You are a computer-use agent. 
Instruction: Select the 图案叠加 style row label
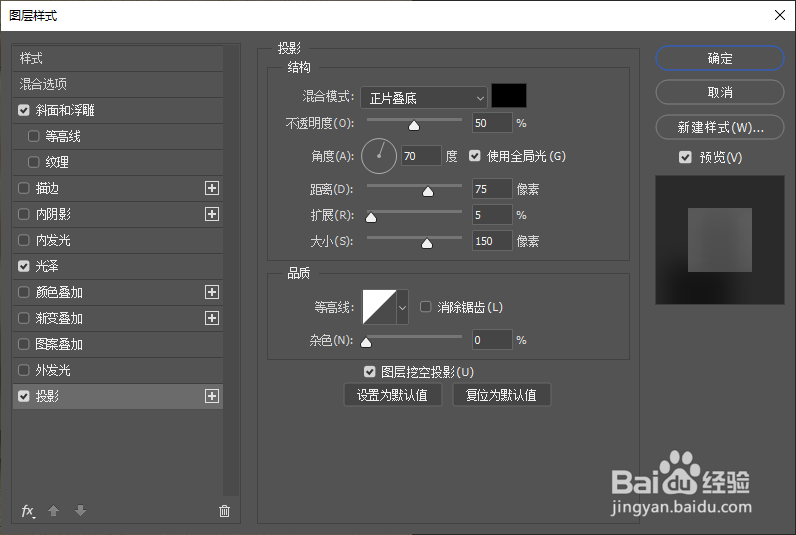pos(59,344)
